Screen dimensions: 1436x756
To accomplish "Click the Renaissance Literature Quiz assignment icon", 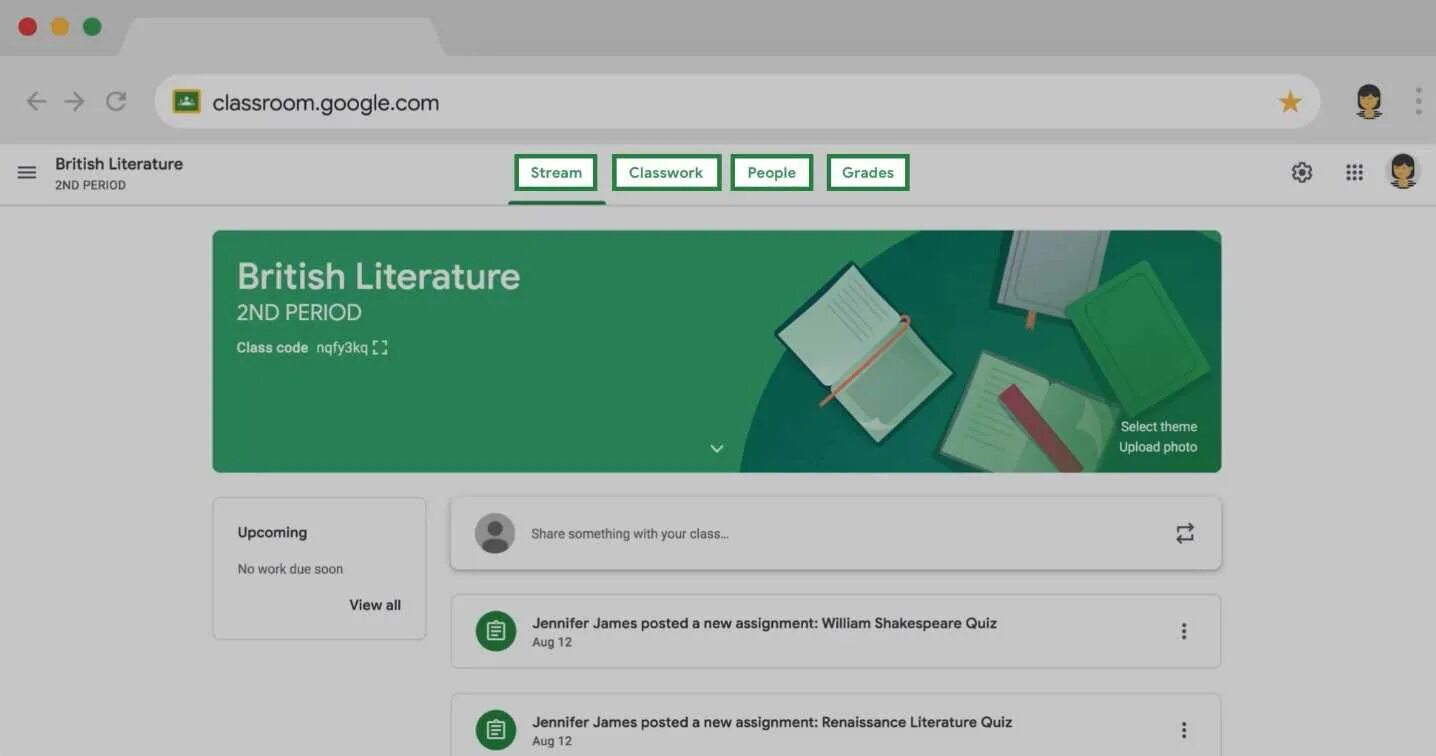I will [496, 730].
